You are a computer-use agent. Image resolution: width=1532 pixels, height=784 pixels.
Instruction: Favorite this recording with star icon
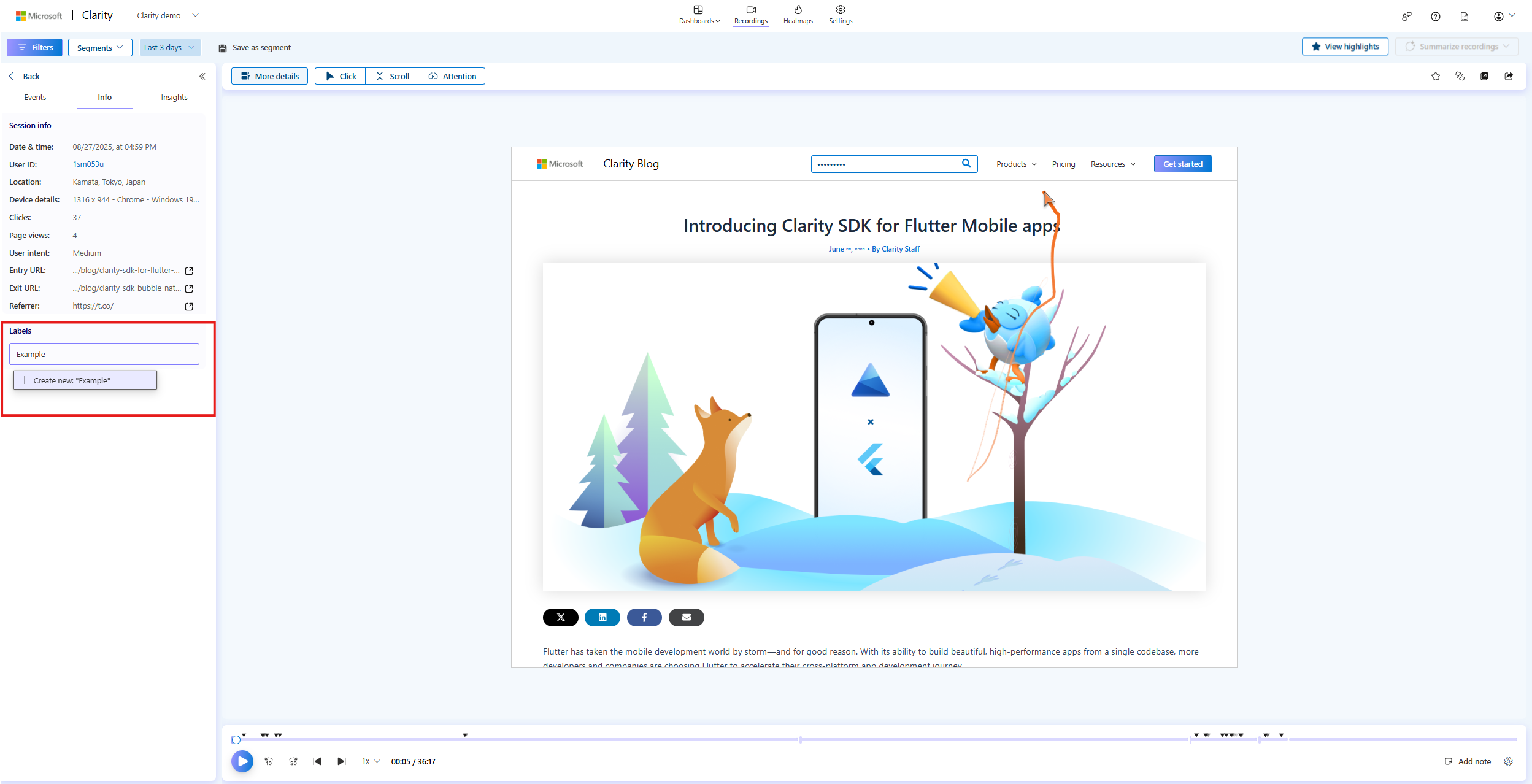pyautogui.click(x=1436, y=76)
